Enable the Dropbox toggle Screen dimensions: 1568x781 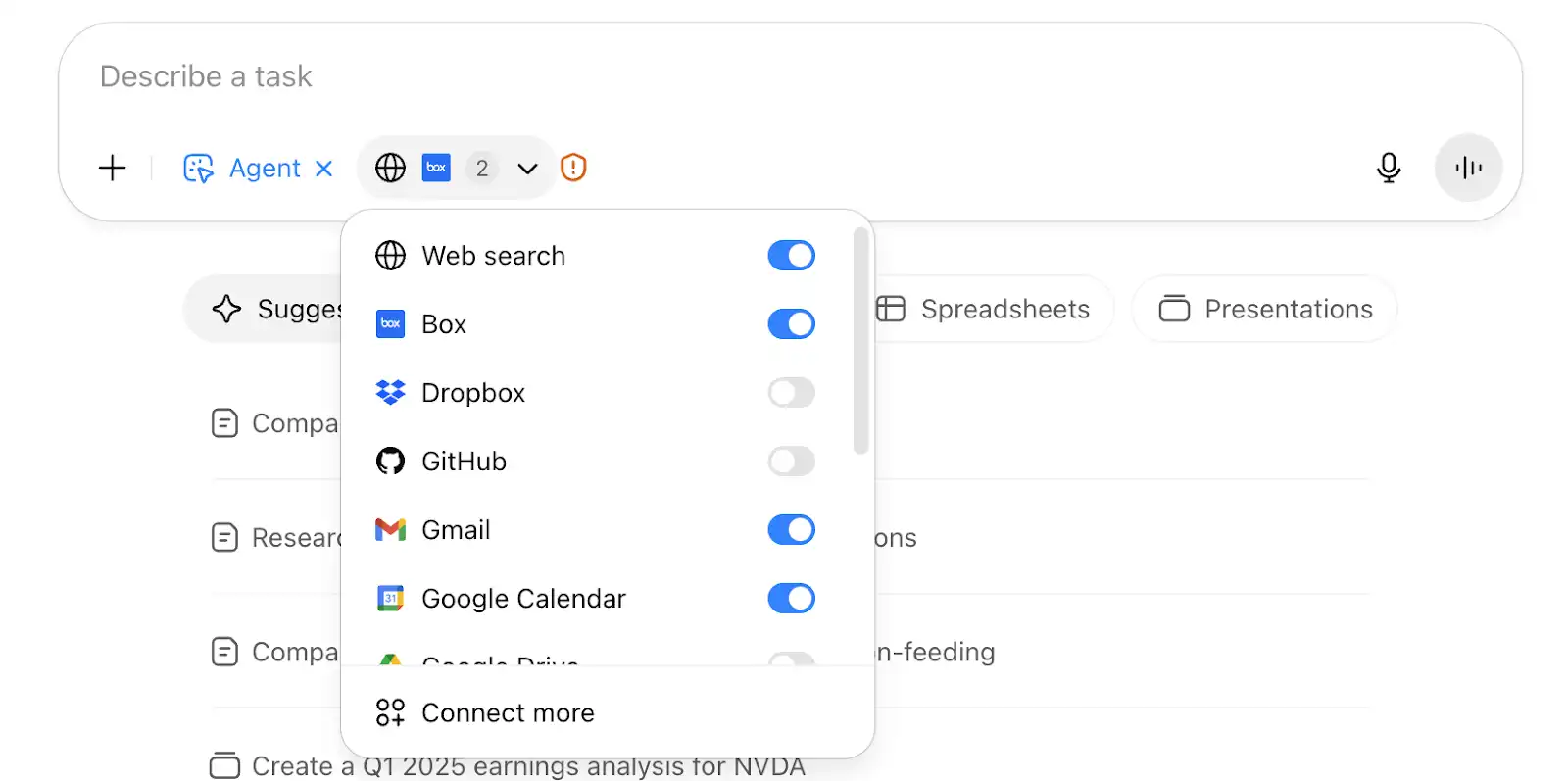point(792,393)
